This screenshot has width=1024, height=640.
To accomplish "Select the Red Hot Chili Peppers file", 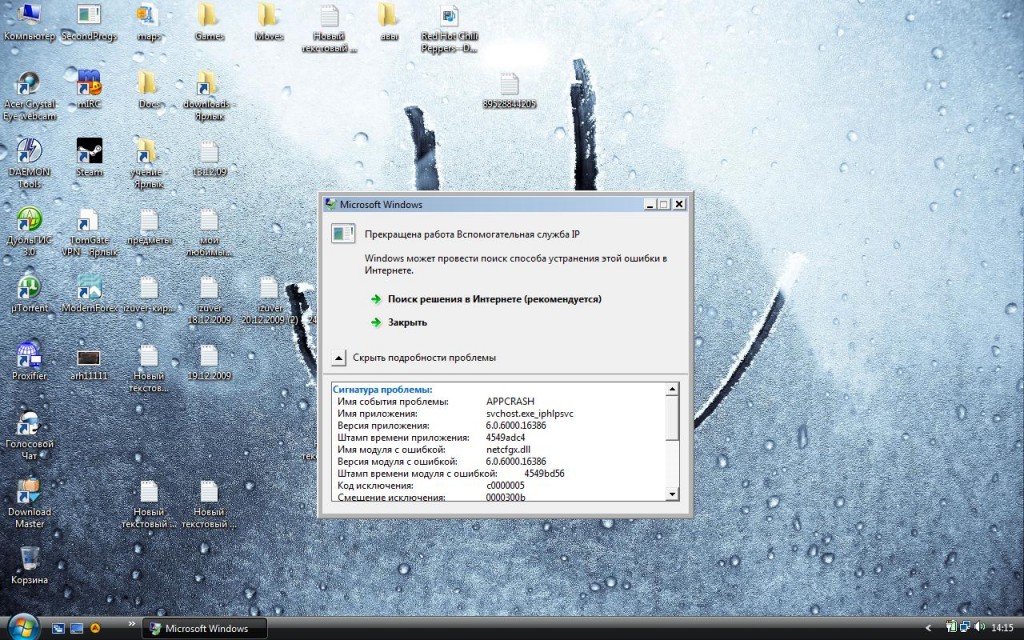I will 449,27.
